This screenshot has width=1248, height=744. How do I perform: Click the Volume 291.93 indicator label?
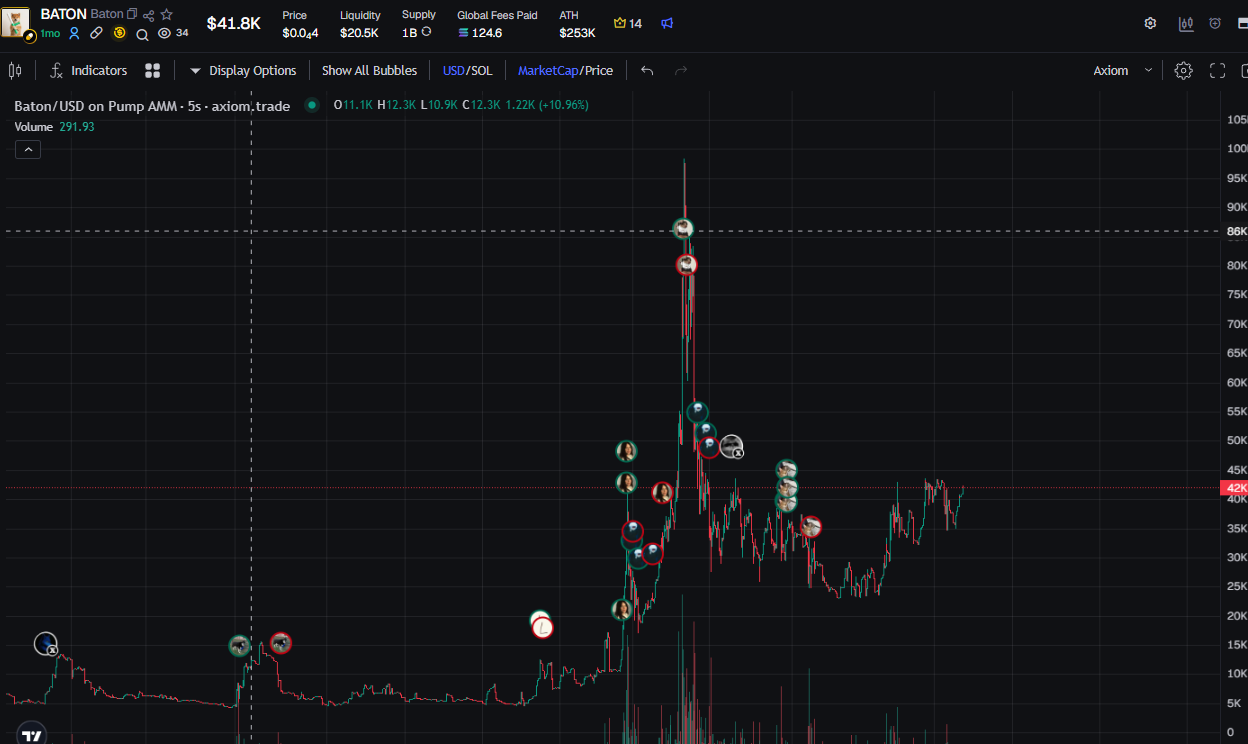pyautogui.click(x=54, y=126)
